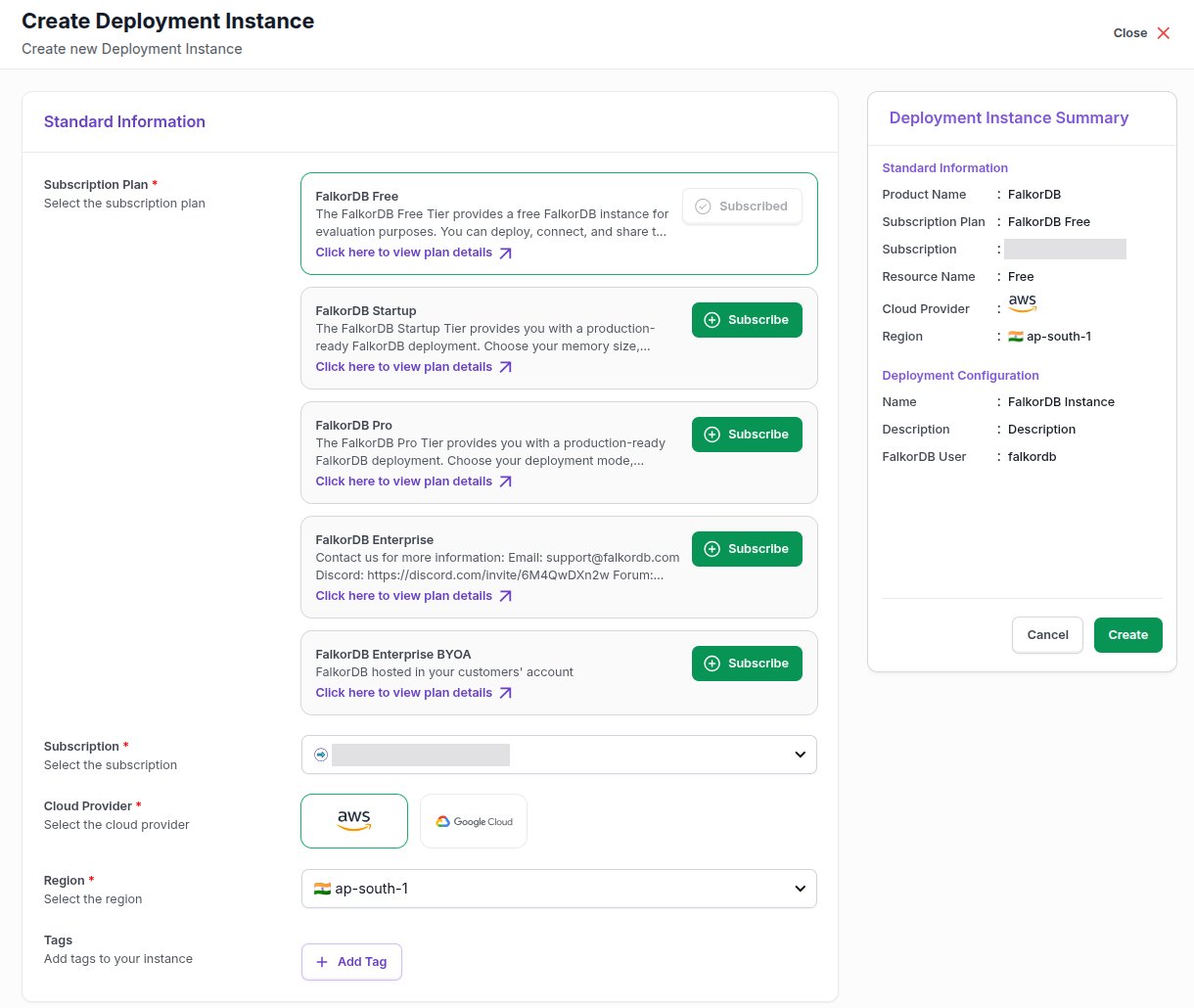Select the FalkorDB Enterprise BYOA card title
This screenshot has height=1008, width=1194.
click(393, 655)
